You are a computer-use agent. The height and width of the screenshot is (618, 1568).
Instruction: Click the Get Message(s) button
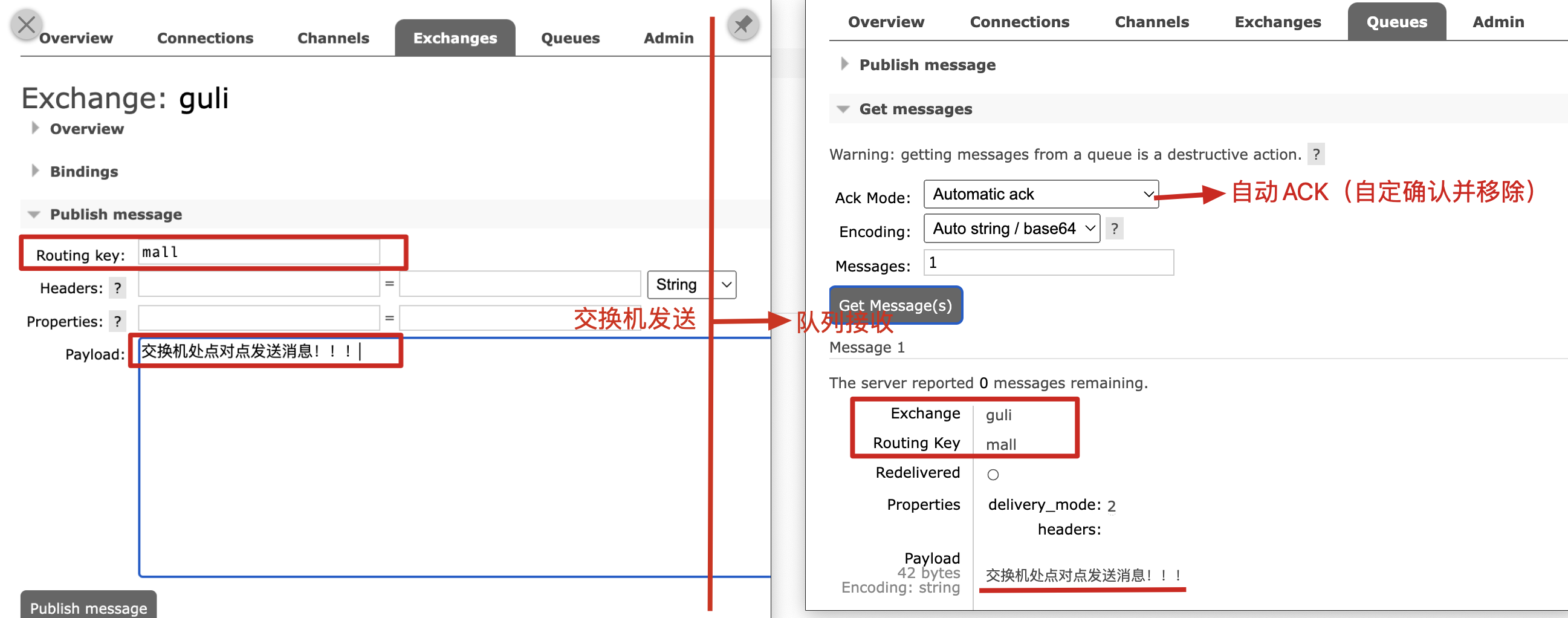pos(895,305)
